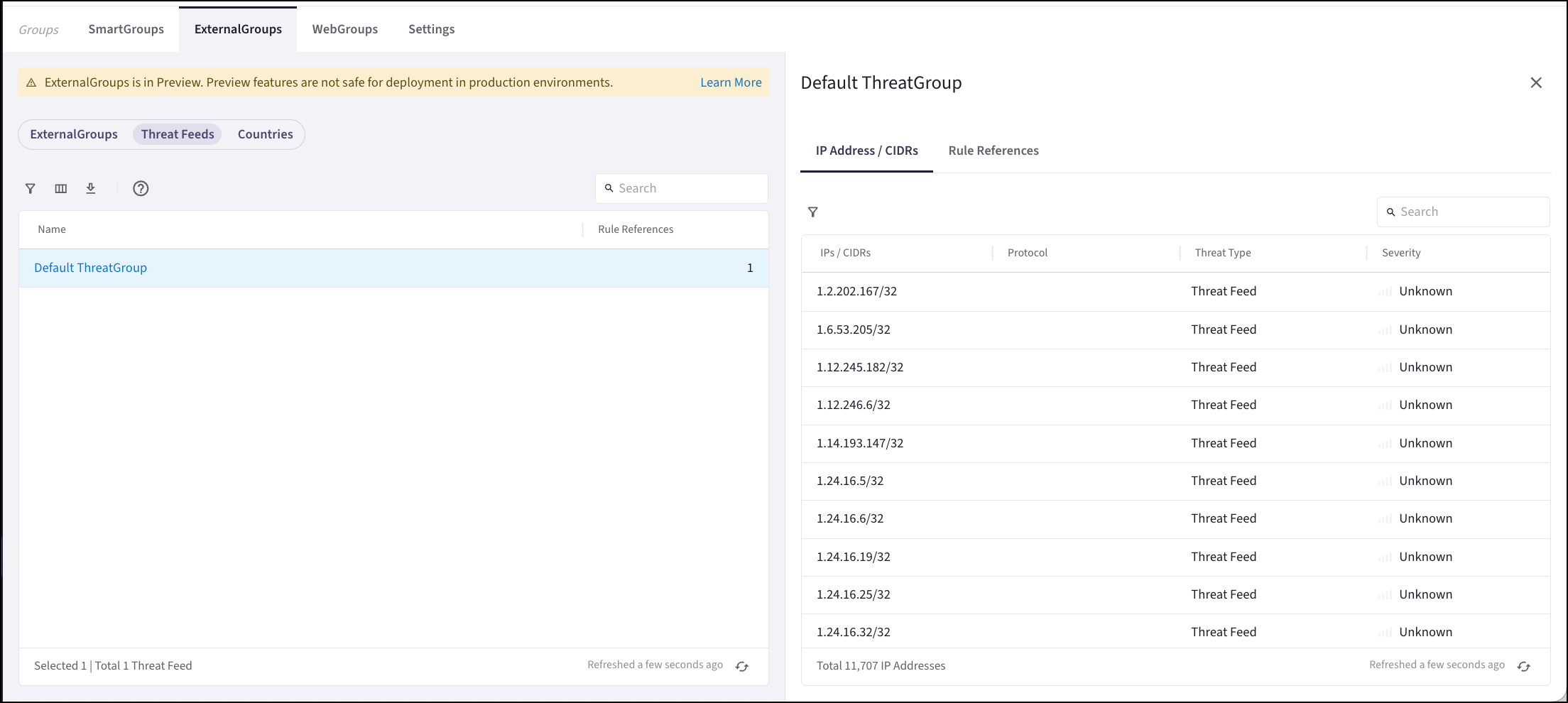Viewport: 1568px width, 703px height.
Task: Open the help icon next to the toolbar
Action: click(140, 188)
